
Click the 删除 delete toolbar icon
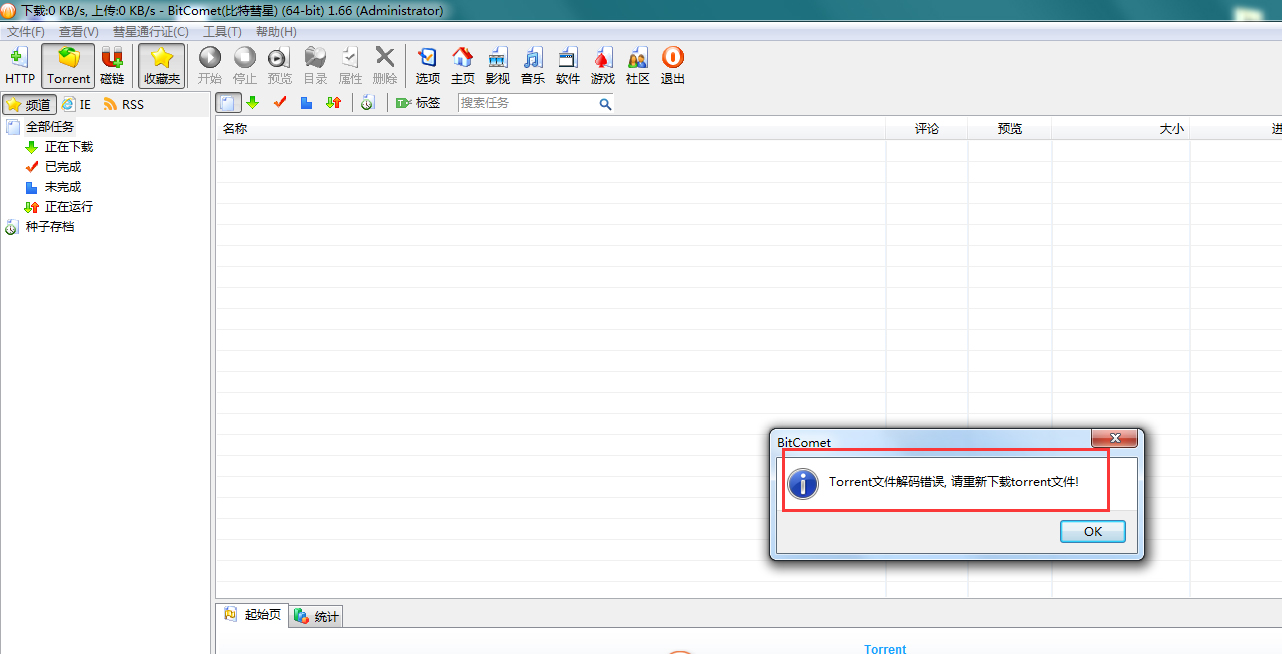tap(385, 65)
